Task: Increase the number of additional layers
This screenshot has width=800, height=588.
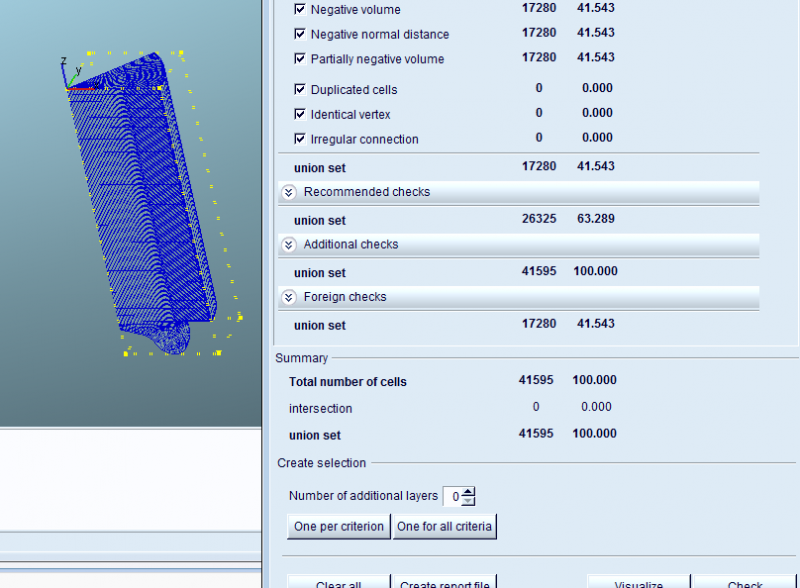Action: click(x=468, y=492)
